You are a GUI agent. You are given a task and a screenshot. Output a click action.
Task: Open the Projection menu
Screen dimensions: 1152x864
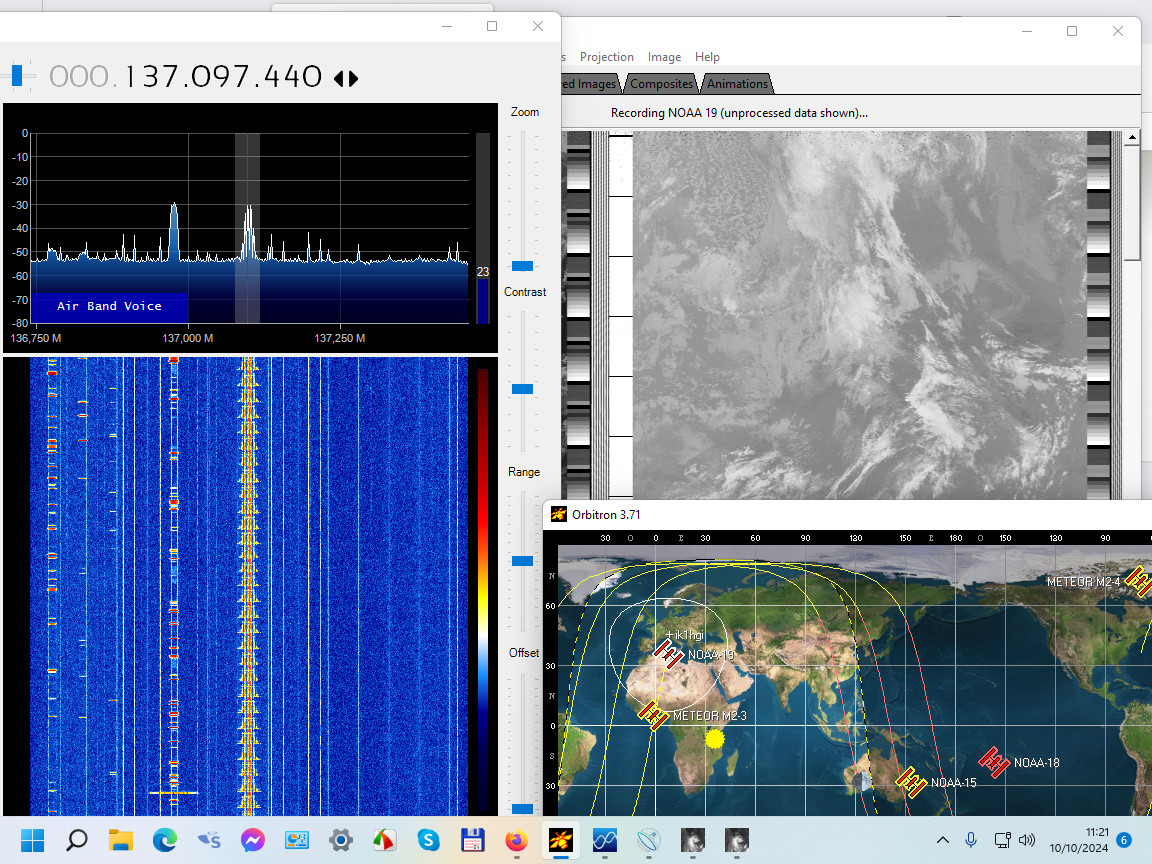coord(606,57)
